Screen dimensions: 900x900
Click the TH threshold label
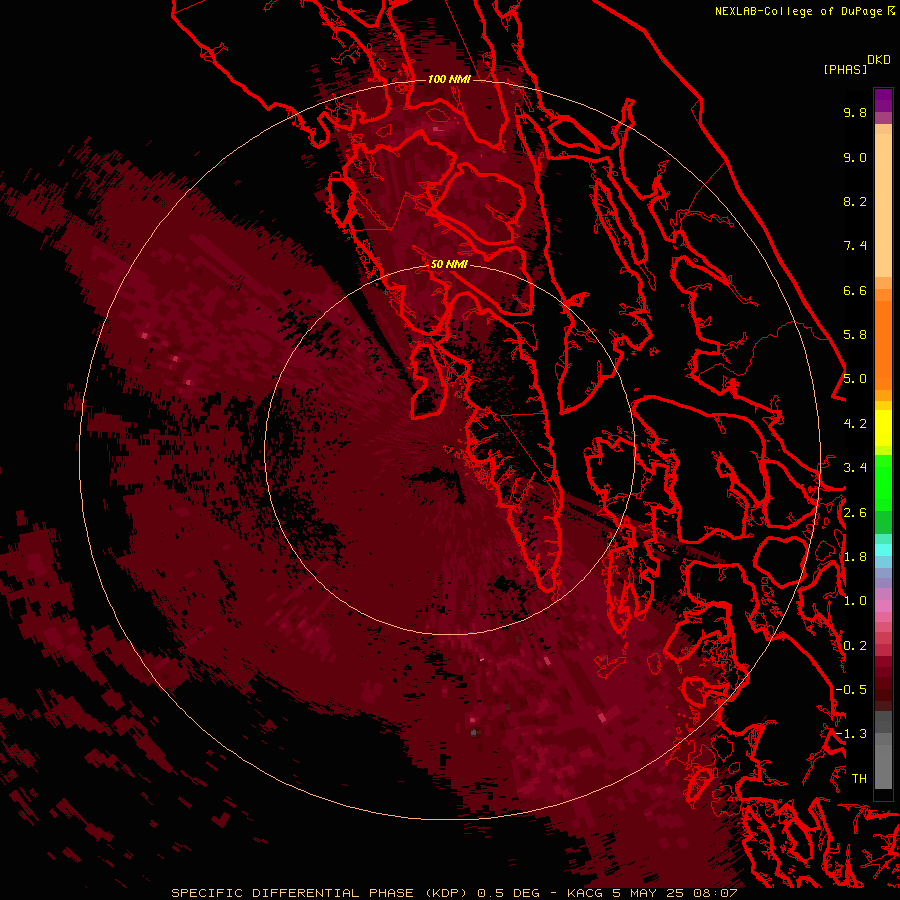[859, 779]
